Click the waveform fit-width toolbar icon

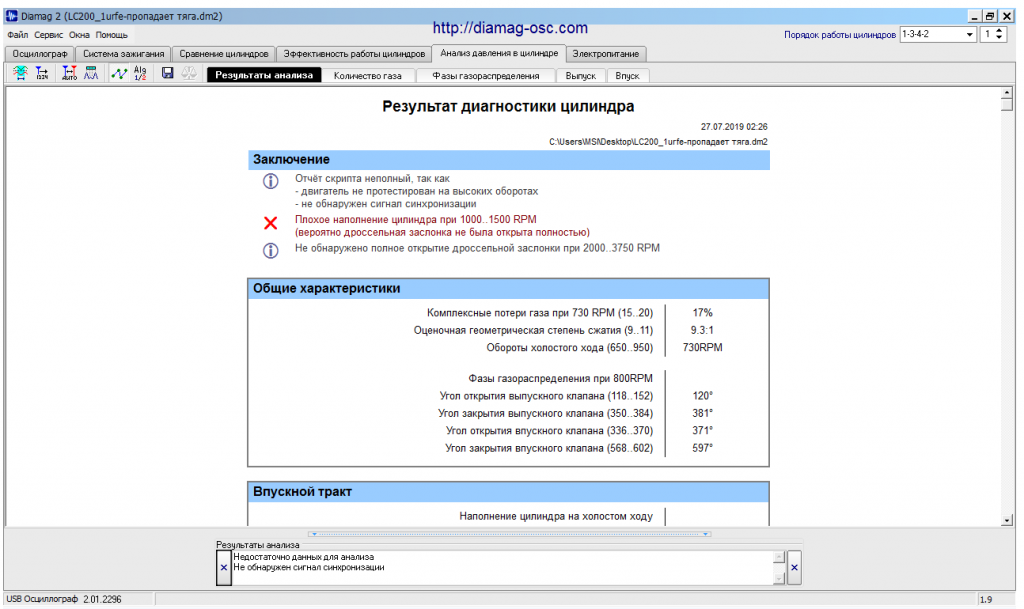pos(20,73)
